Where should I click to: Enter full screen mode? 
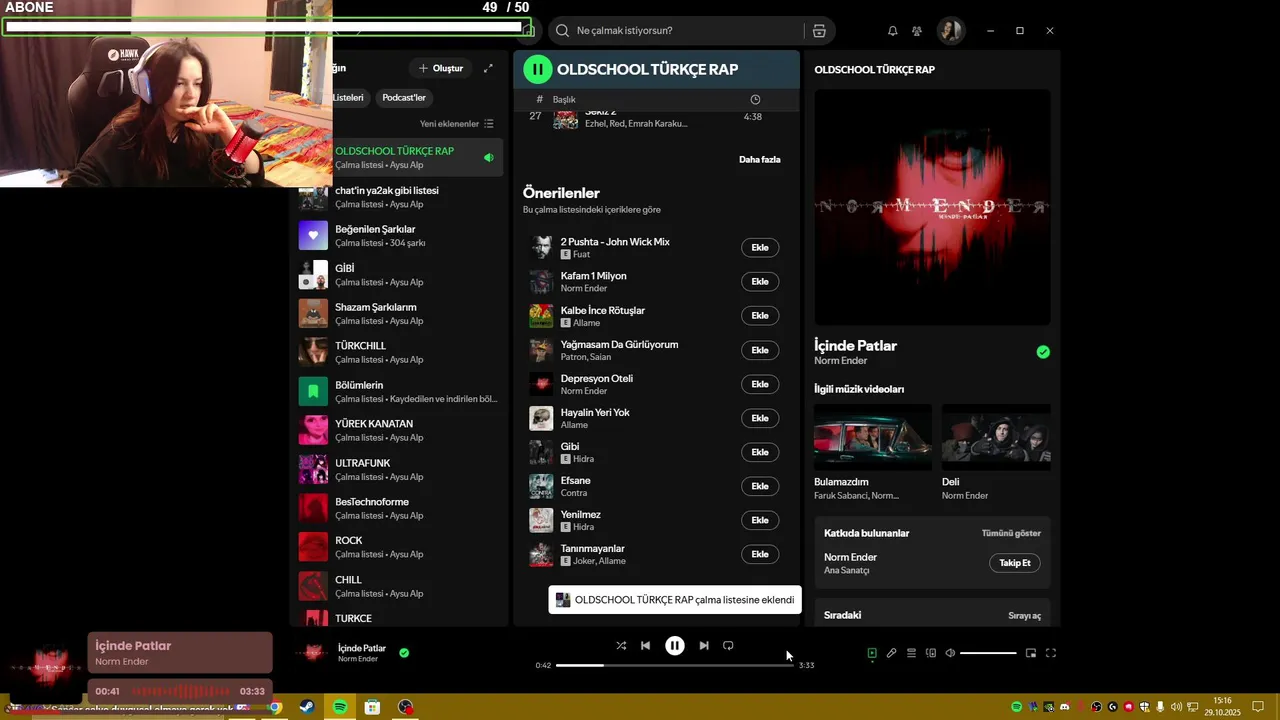tap(1051, 653)
